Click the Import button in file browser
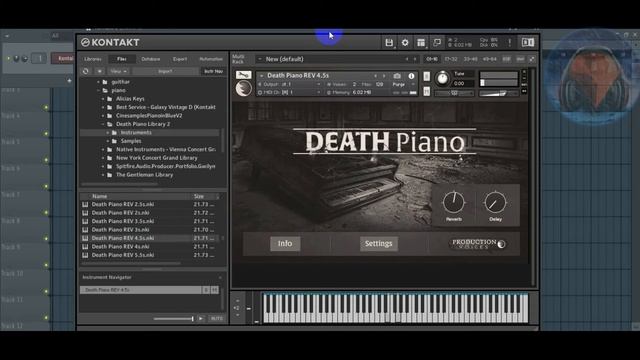 [x=165, y=71]
